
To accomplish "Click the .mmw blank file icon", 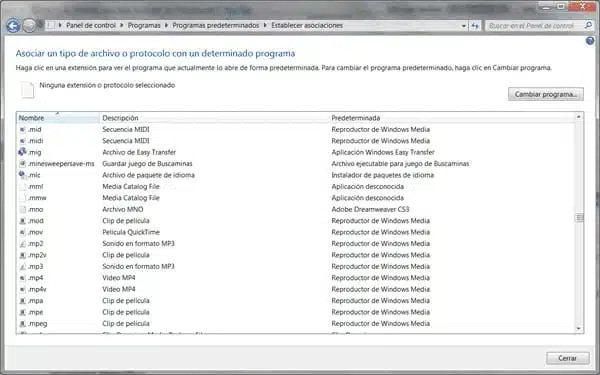I will coord(23,198).
